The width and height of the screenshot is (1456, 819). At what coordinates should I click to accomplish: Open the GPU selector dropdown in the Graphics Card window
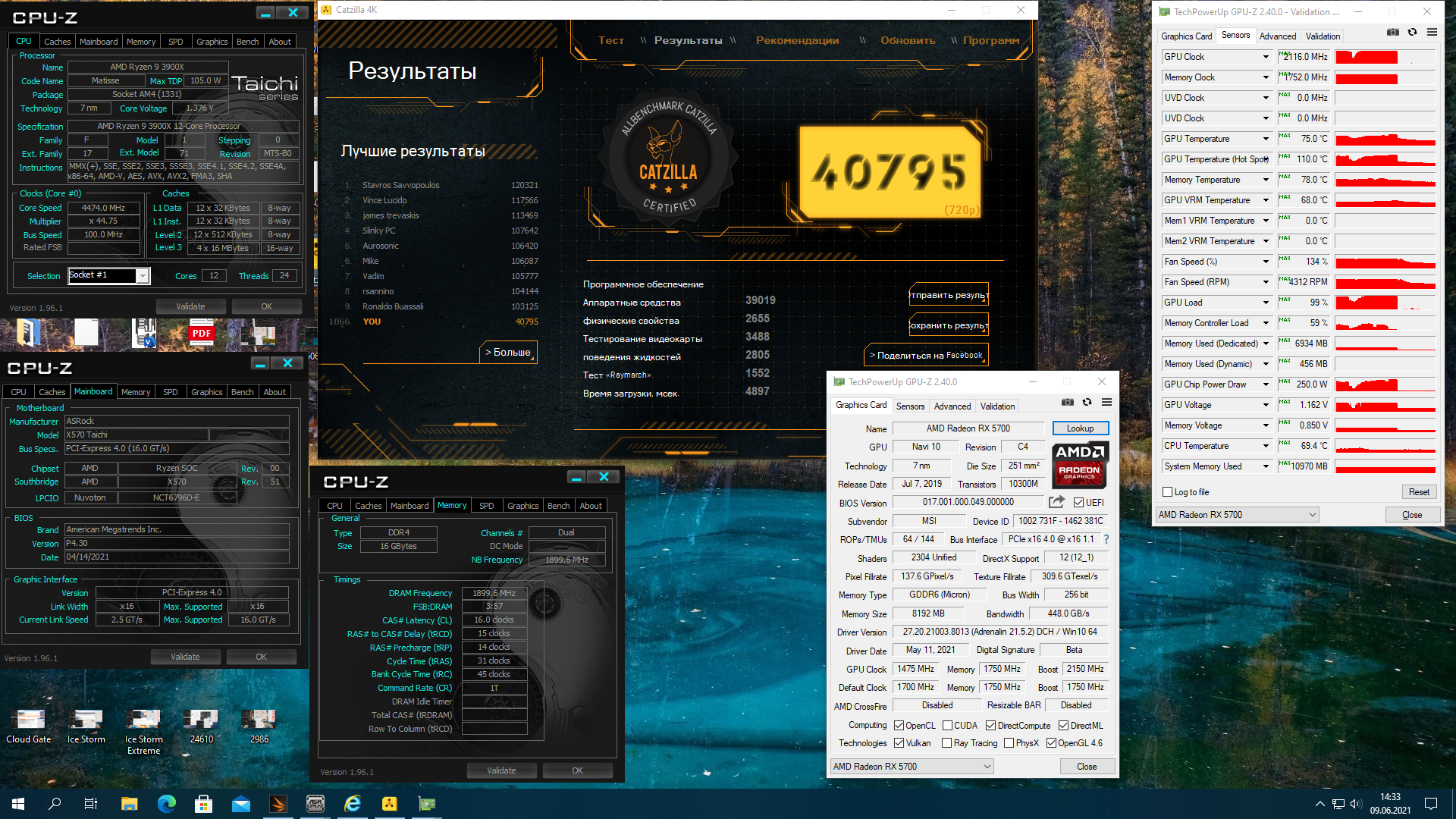pyautogui.click(x=912, y=767)
